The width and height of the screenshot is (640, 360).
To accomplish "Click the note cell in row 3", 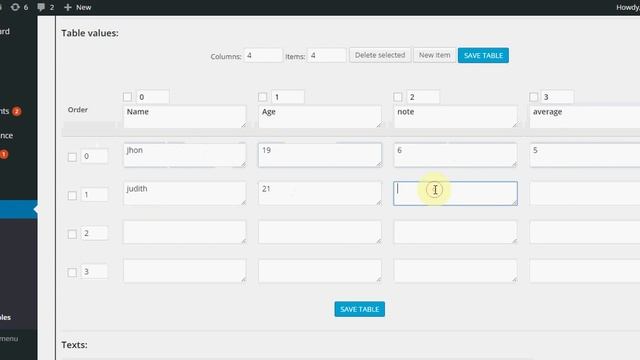I will pyautogui.click(x=456, y=270).
